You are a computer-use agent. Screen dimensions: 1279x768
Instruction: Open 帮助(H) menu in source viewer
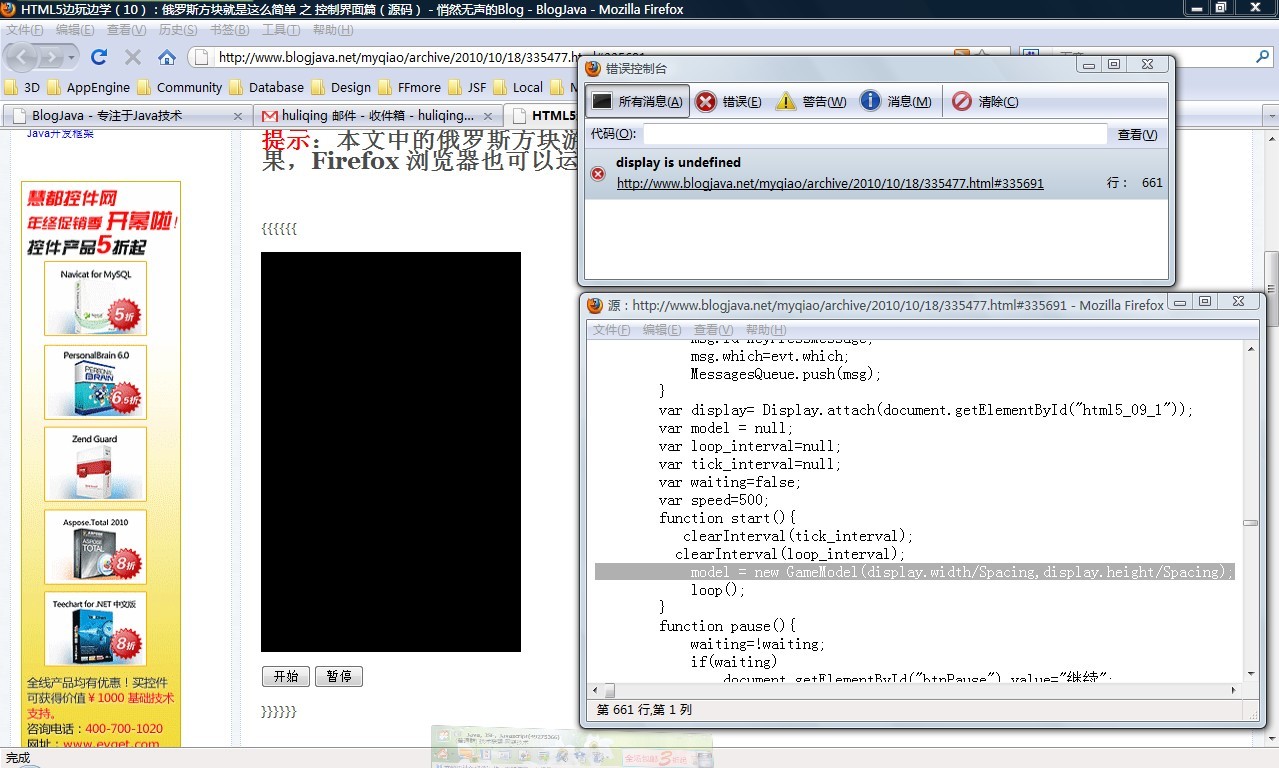(x=766, y=330)
